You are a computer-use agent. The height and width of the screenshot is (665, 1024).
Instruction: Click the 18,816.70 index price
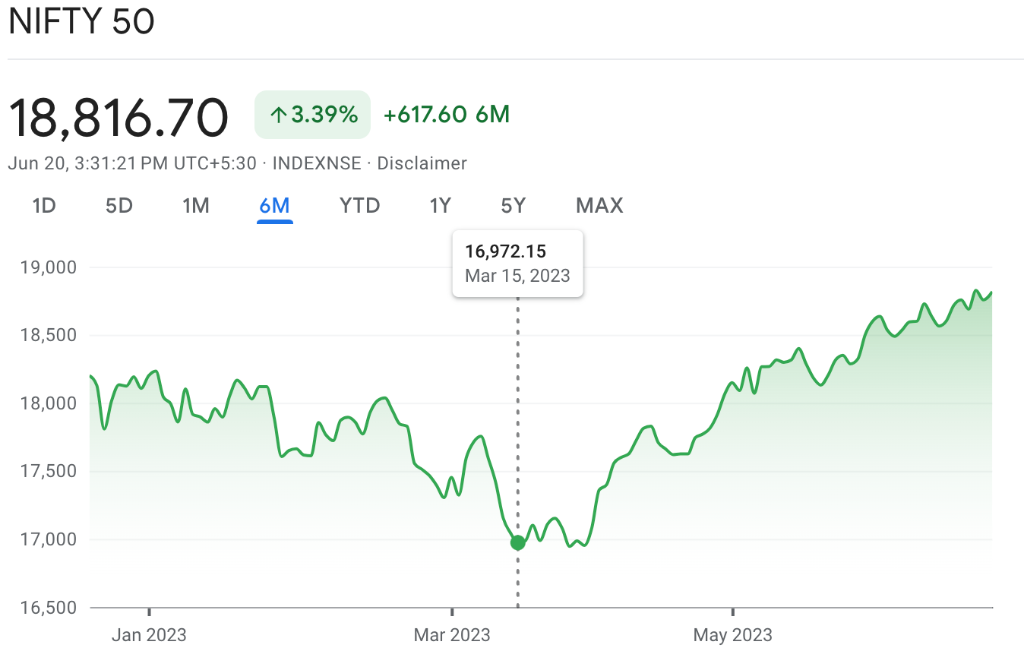[x=118, y=117]
